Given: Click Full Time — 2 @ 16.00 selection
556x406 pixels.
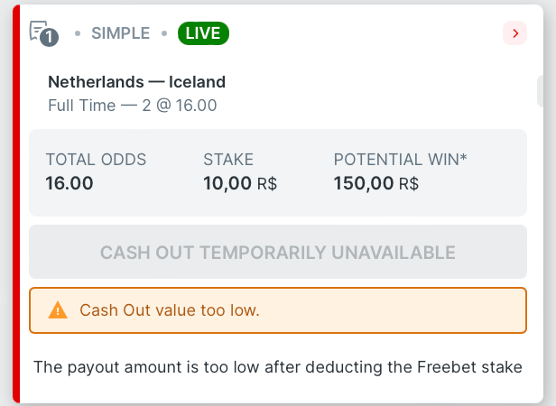Looking at the screenshot, I should point(132,105).
